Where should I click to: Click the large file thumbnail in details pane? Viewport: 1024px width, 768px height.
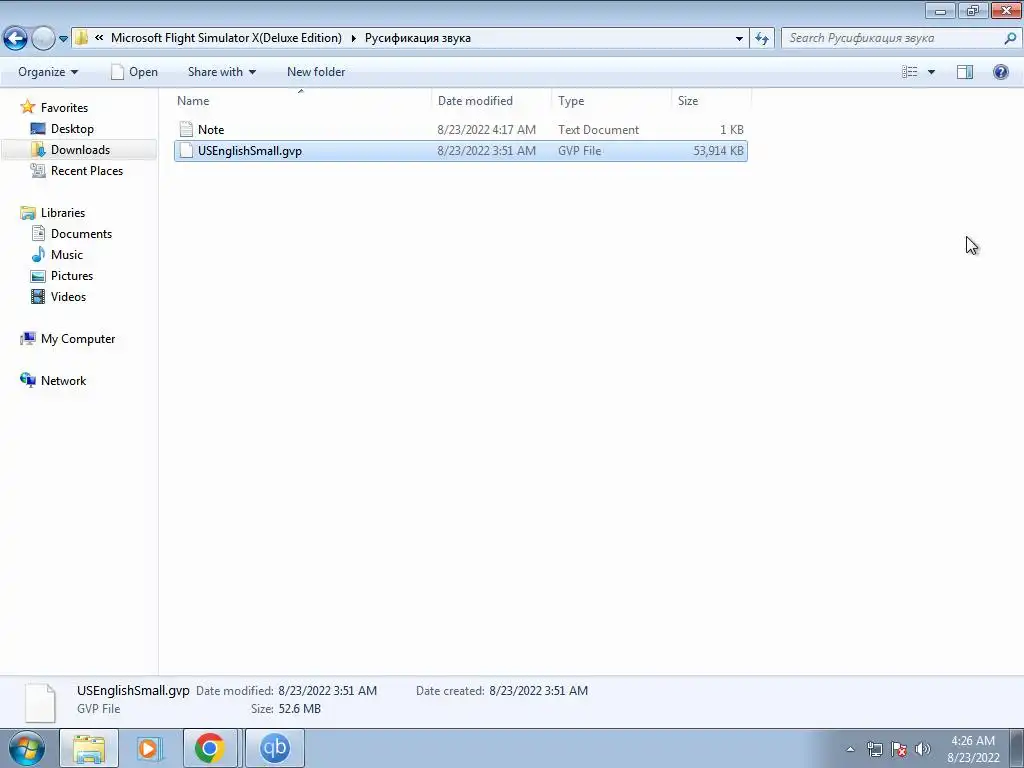click(40, 703)
